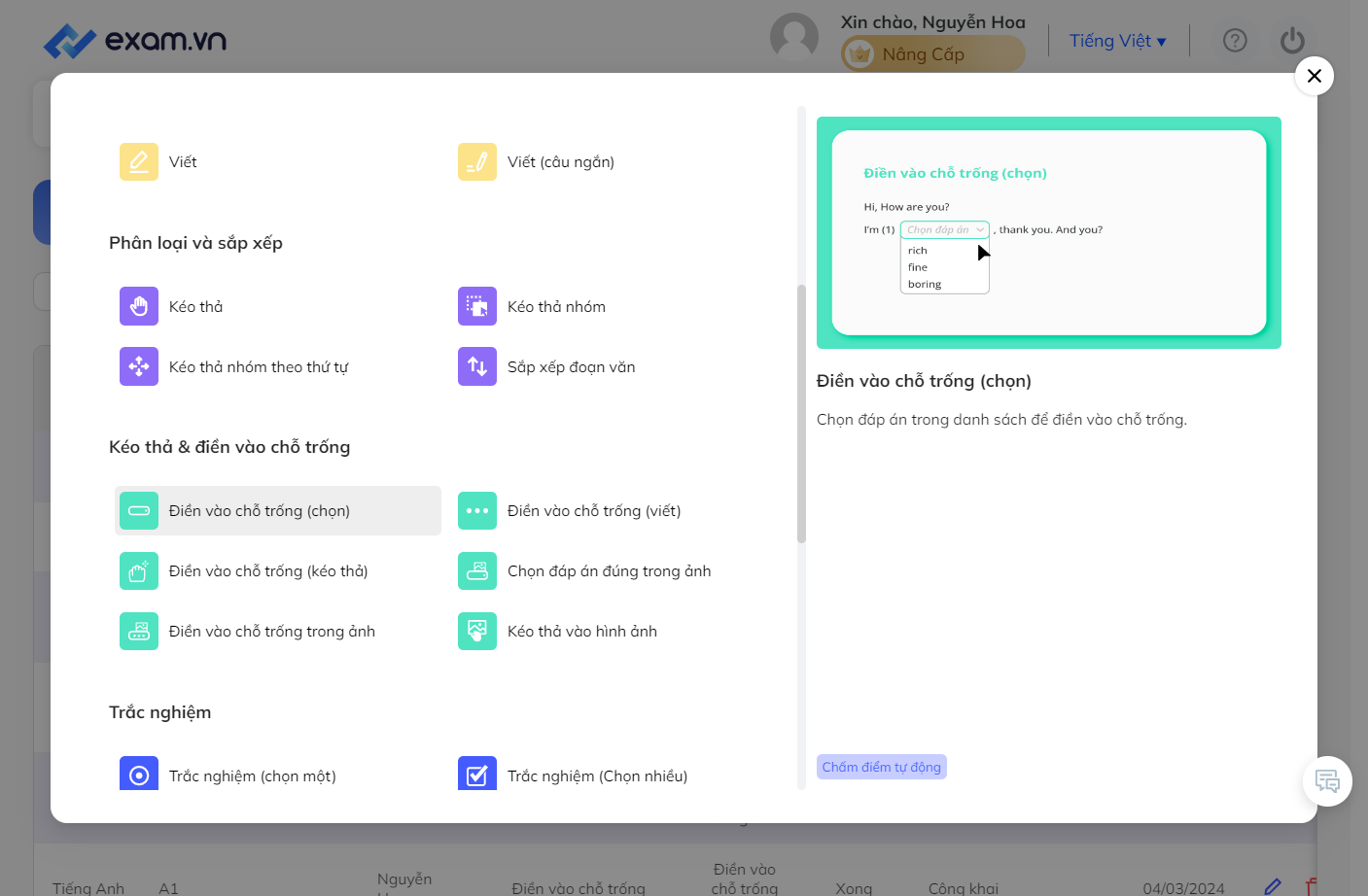Select the Chọn đáp án đúng trong ảnh icon
Screen dimensions: 1368x896
click(x=477, y=571)
